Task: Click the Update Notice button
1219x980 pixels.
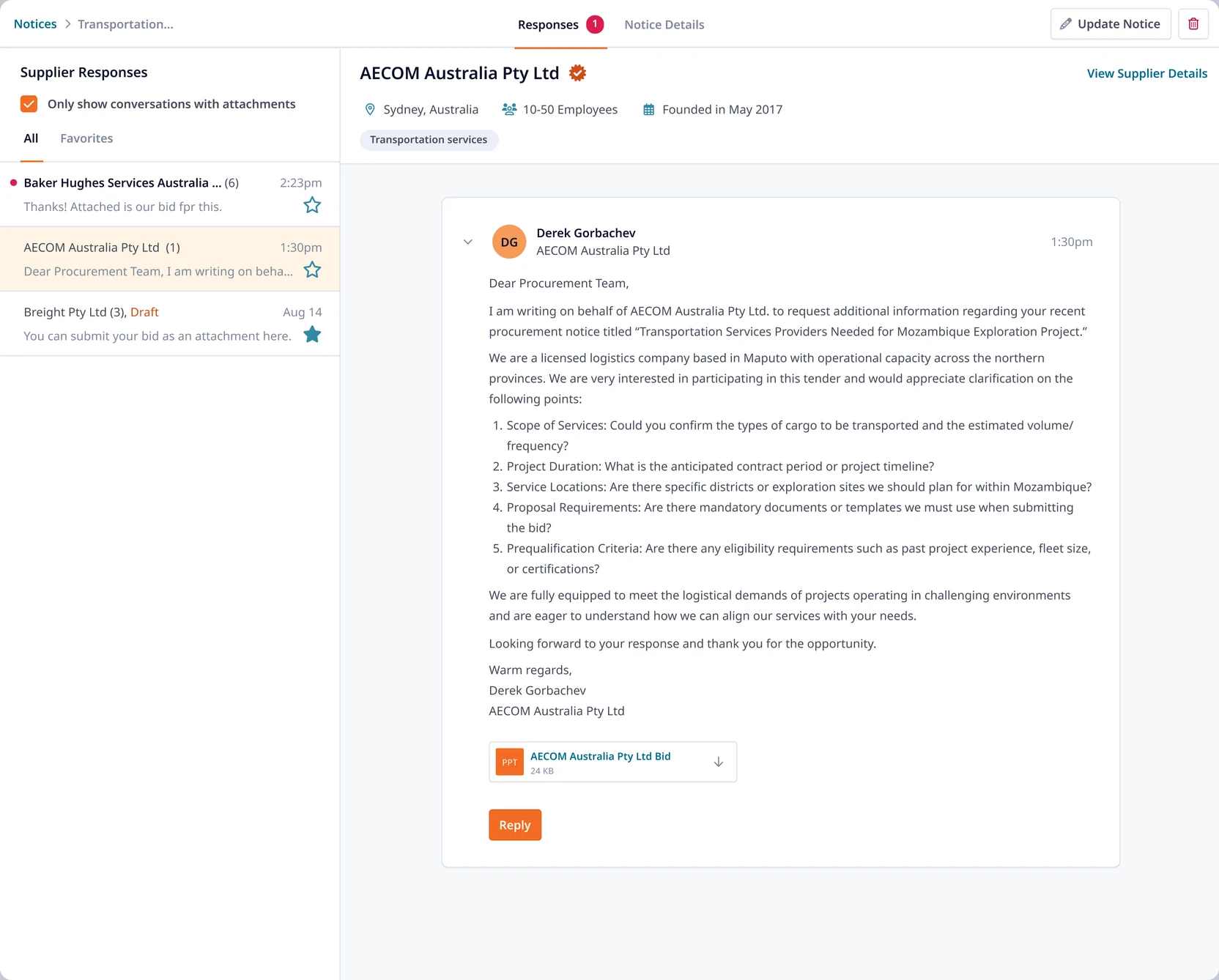Action: pos(1111,24)
